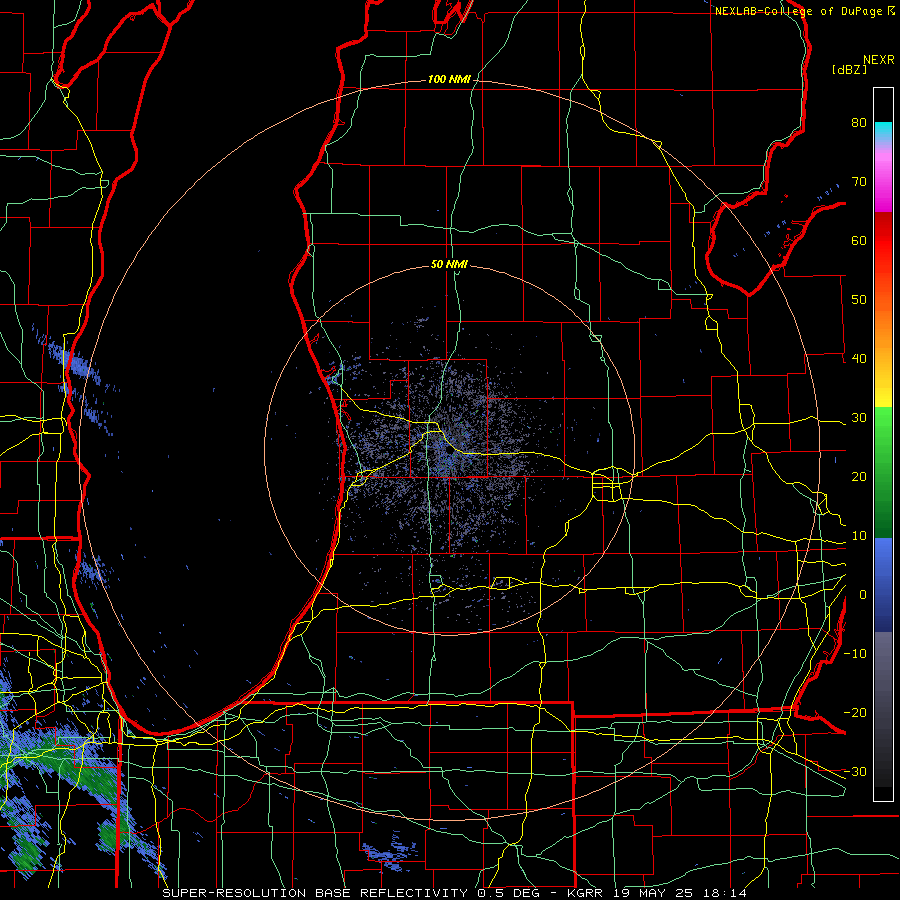Click the NEXR label above the legend
The height and width of the screenshot is (900, 900).
point(878,60)
